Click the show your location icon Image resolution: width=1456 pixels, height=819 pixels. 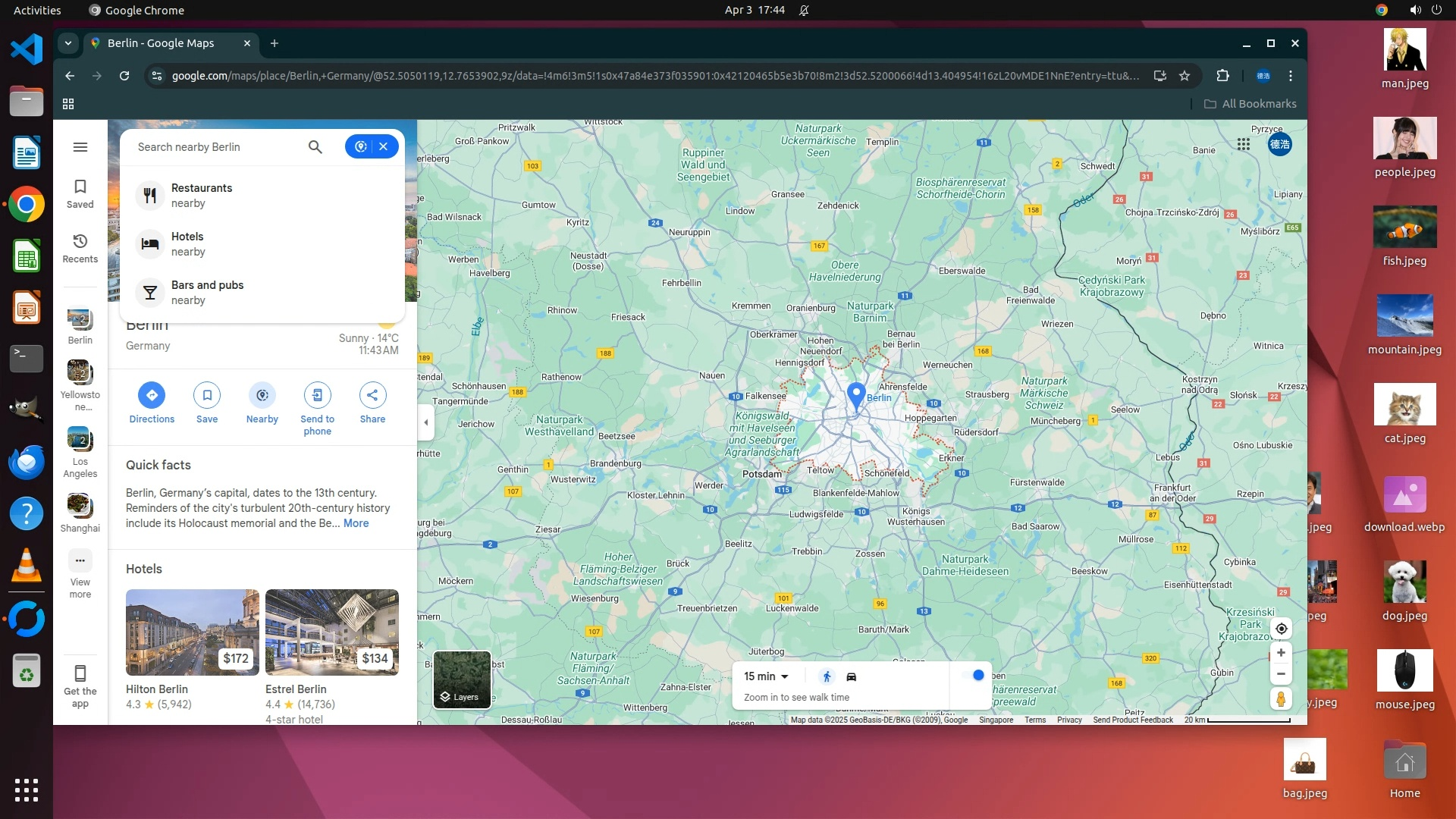click(x=1281, y=629)
